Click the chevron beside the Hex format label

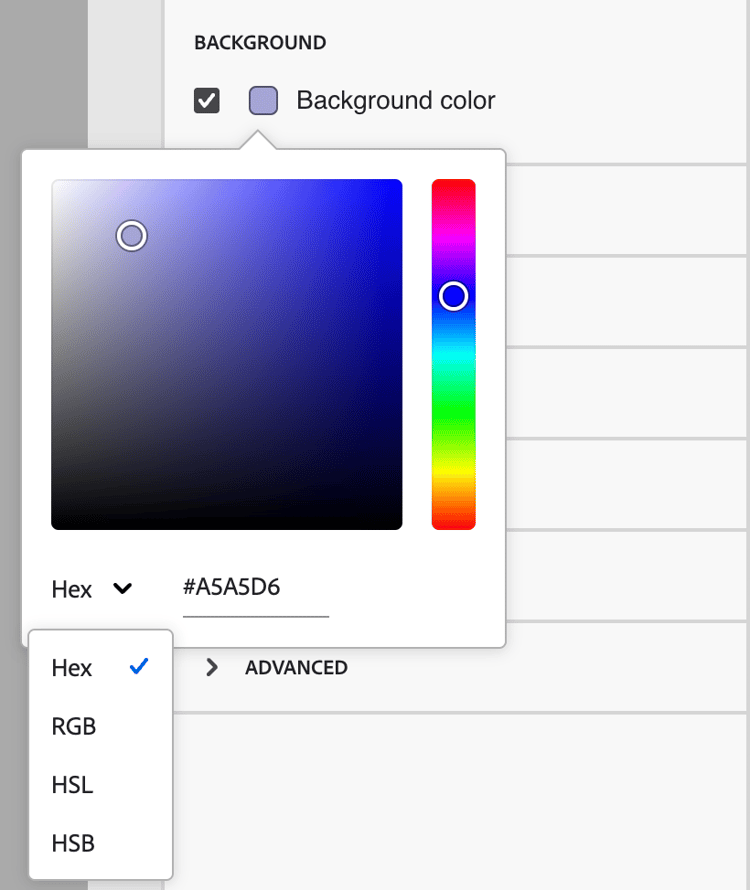123,588
